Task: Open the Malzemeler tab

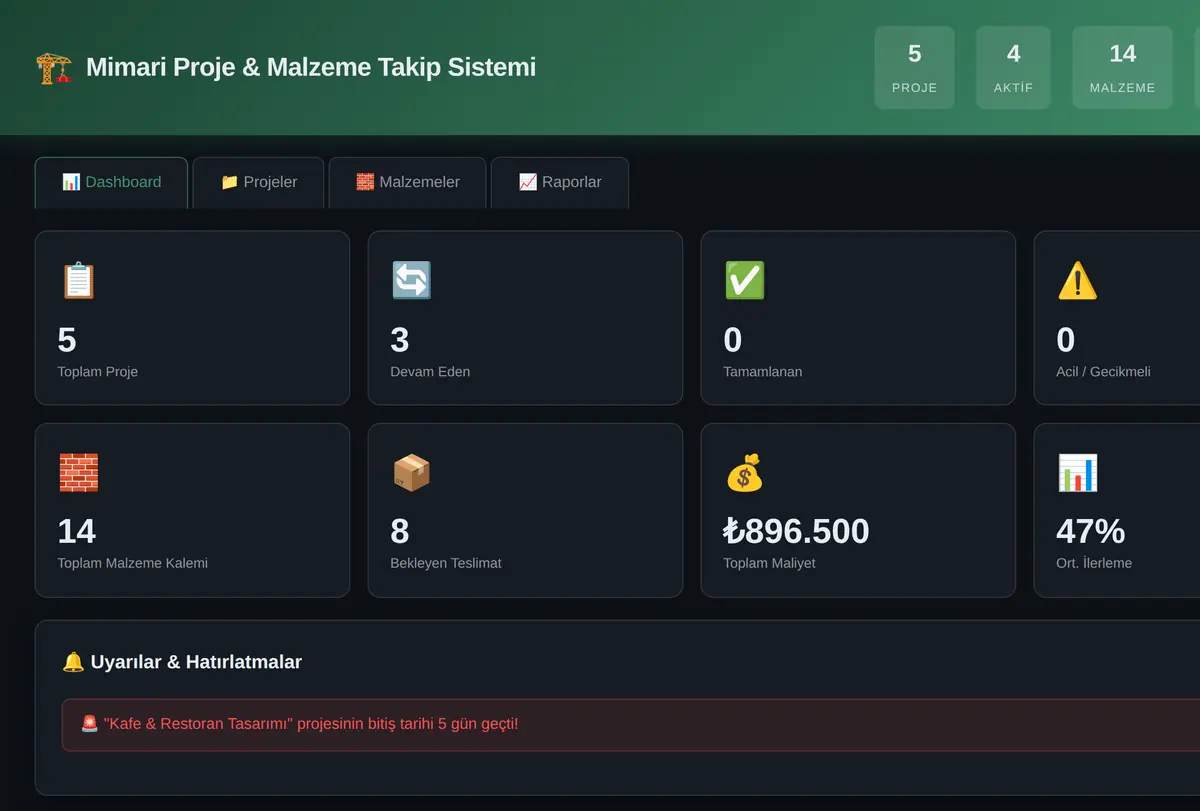Action: 407,182
